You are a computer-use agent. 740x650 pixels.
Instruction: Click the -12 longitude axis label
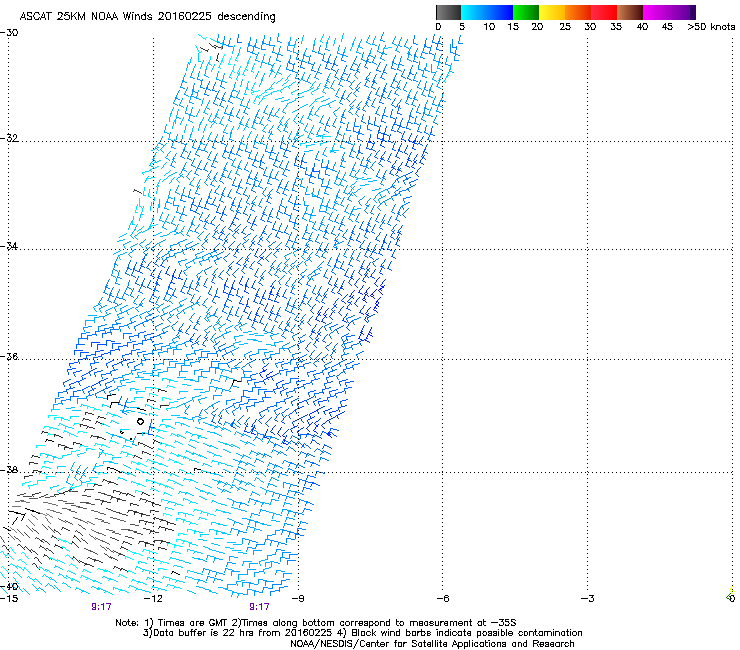click(153, 599)
